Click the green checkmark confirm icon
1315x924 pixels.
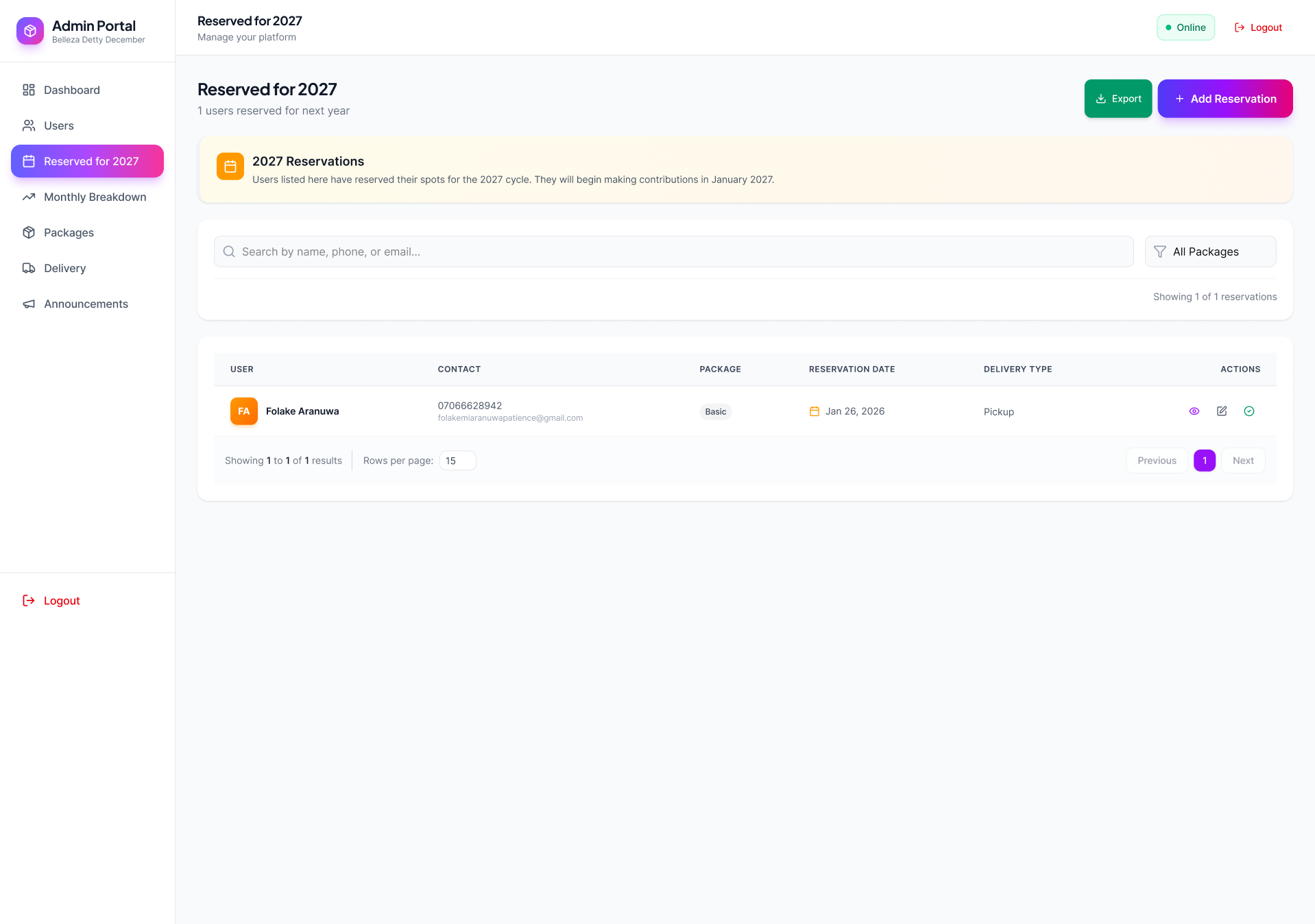(1248, 411)
